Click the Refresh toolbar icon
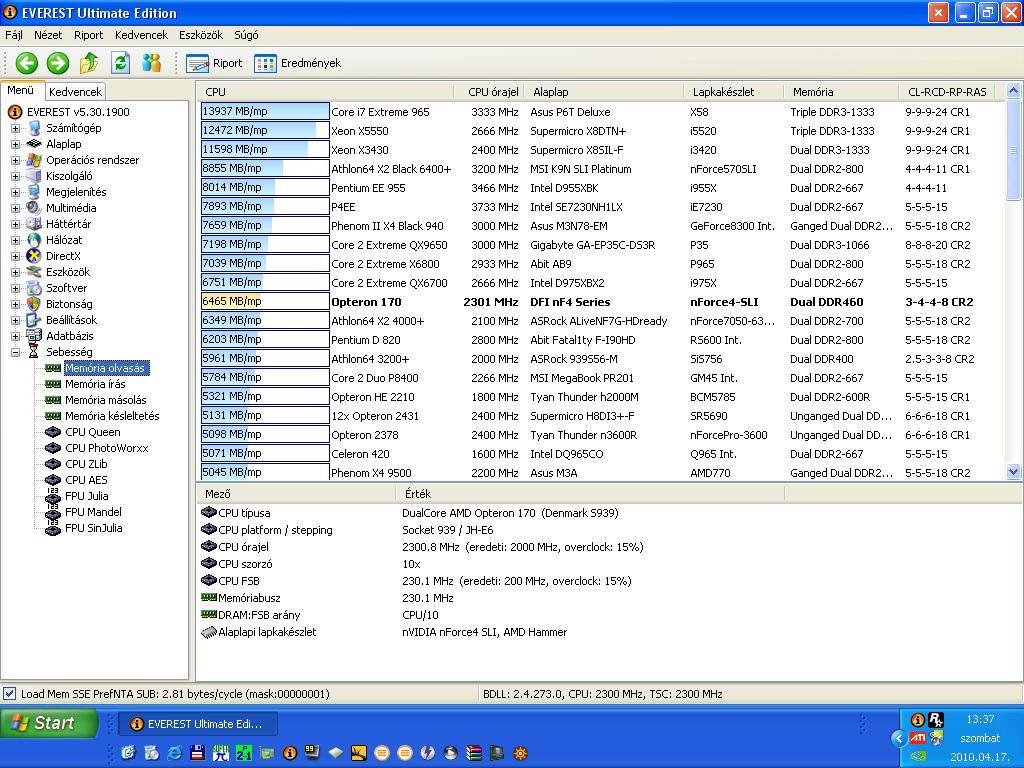The image size is (1024, 768). click(x=120, y=63)
